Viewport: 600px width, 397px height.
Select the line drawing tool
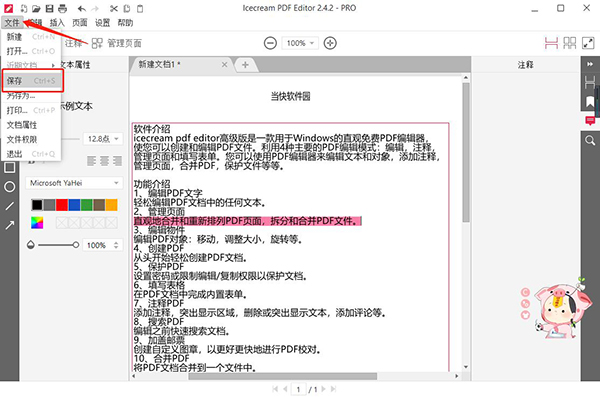10,206
